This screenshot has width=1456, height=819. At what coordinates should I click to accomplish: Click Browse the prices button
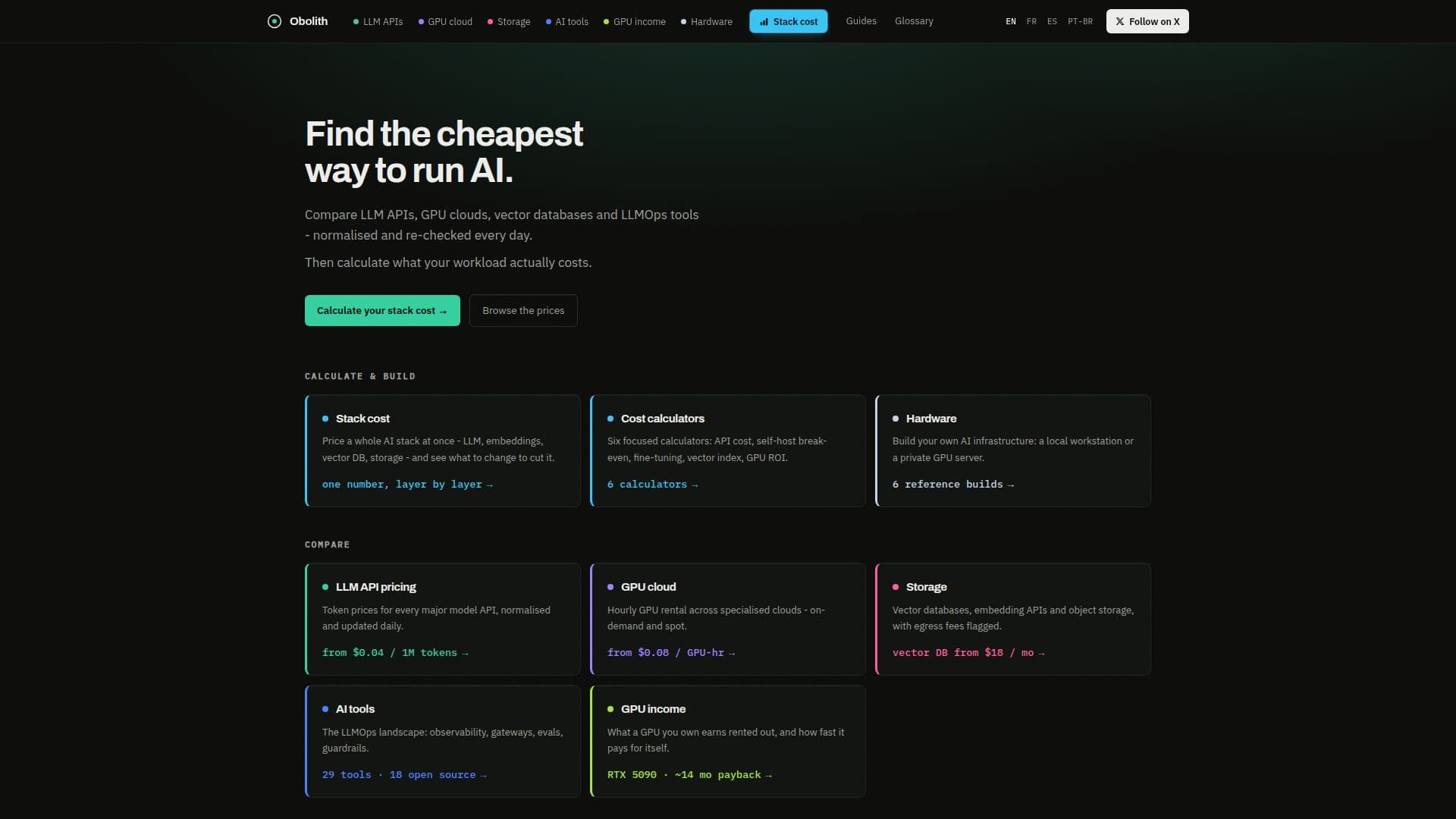[523, 311]
